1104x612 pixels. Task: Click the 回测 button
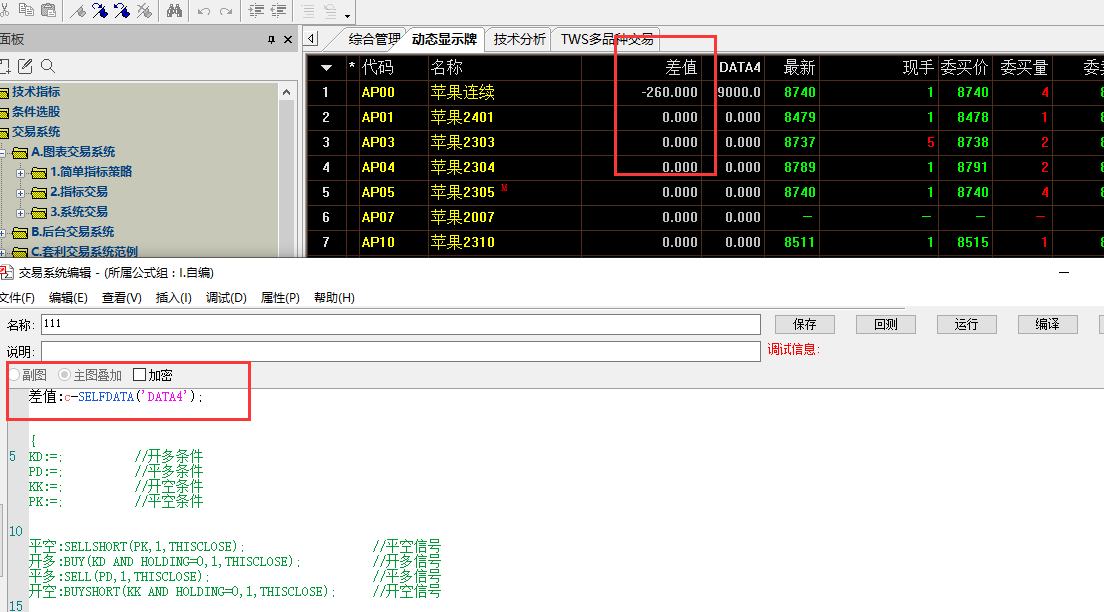[x=886, y=324]
